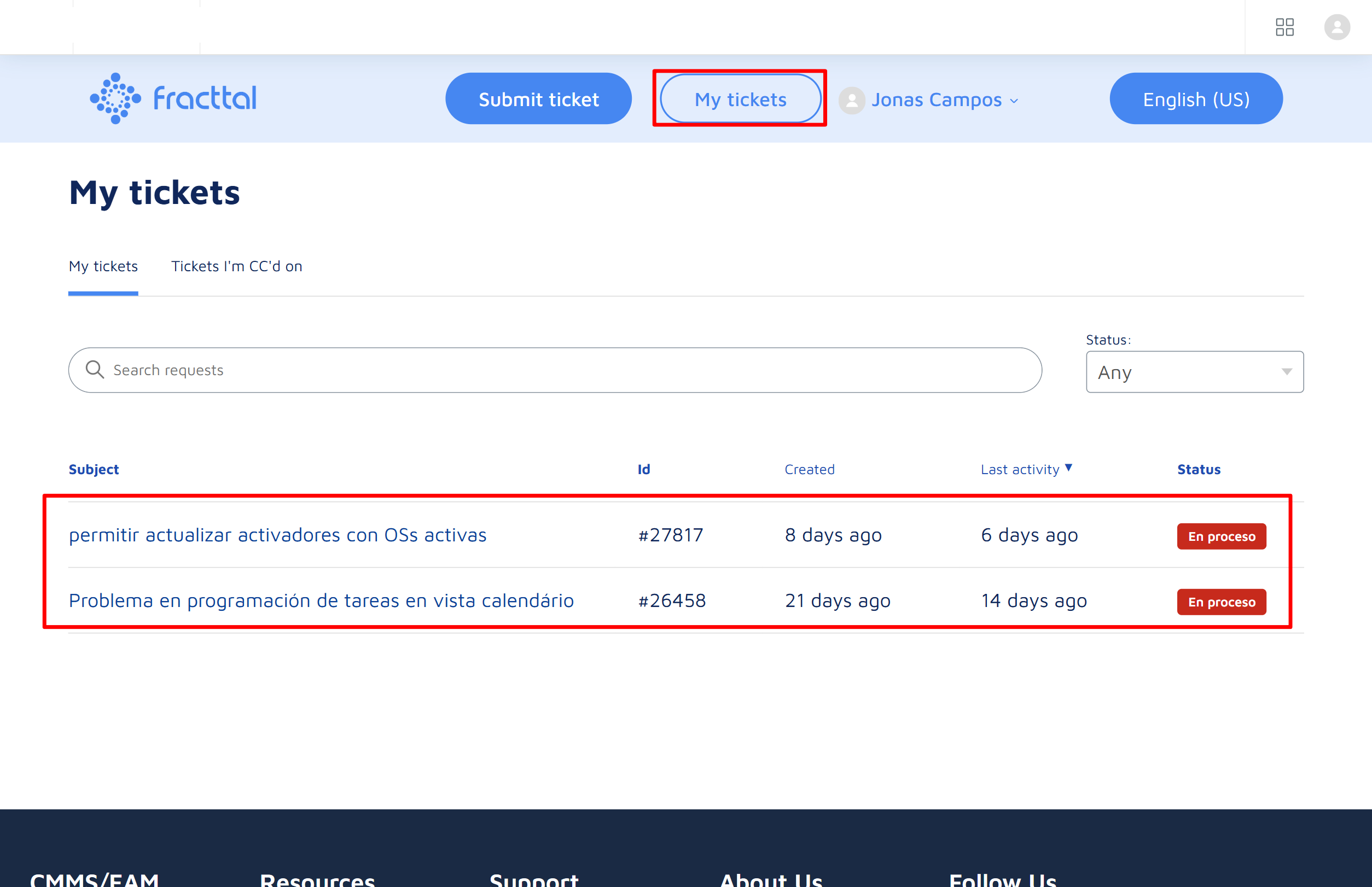The height and width of the screenshot is (887, 1372).
Task: Sort by the Status column header
Action: click(x=1199, y=469)
